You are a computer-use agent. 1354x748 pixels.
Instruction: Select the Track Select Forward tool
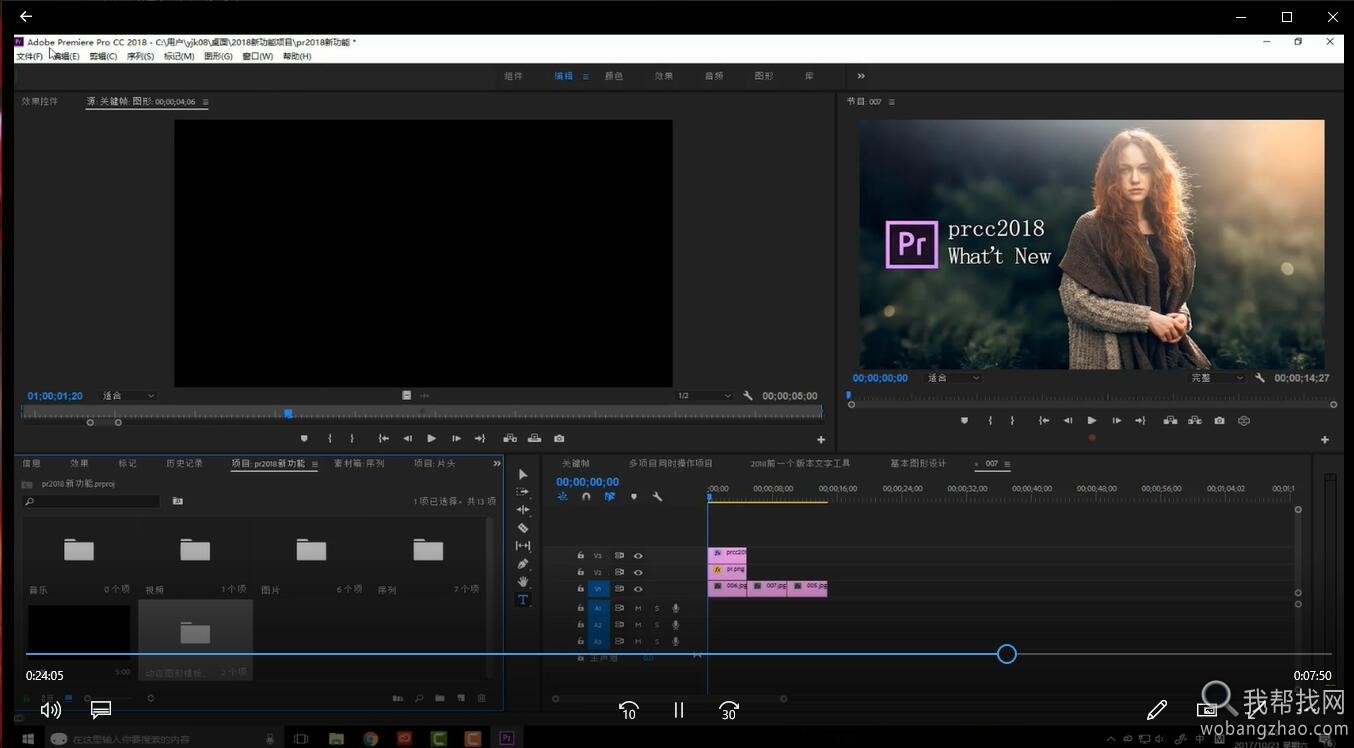tap(522, 492)
